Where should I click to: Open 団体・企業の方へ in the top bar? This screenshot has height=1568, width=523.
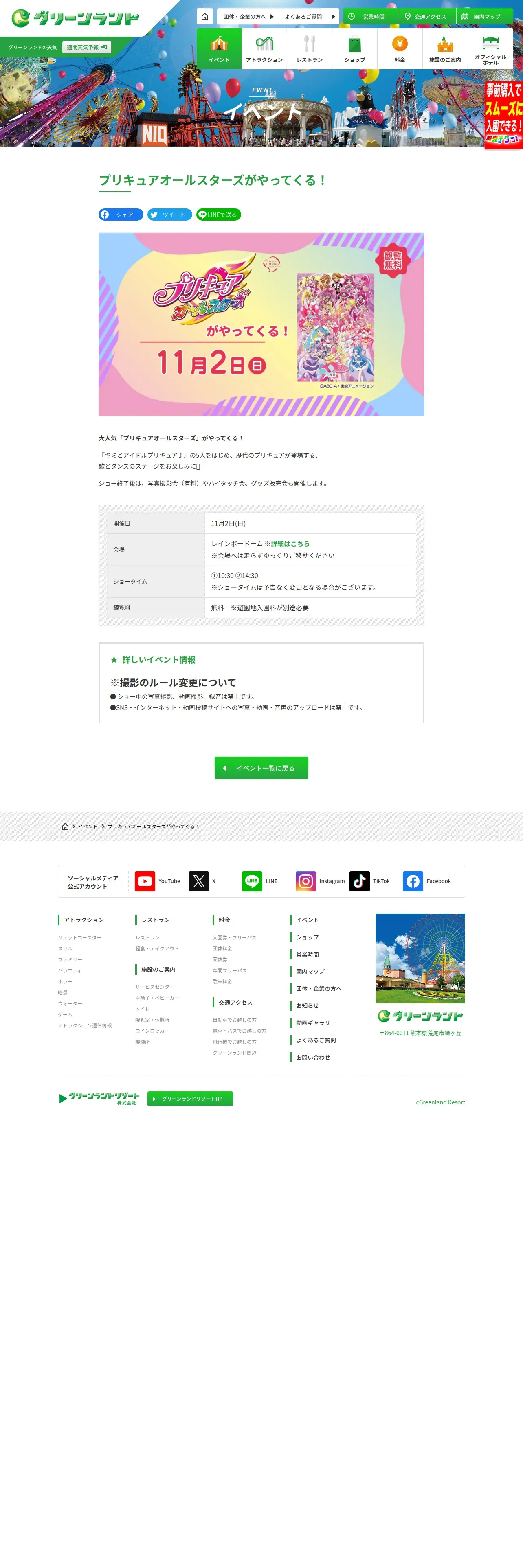click(x=248, y=16)
